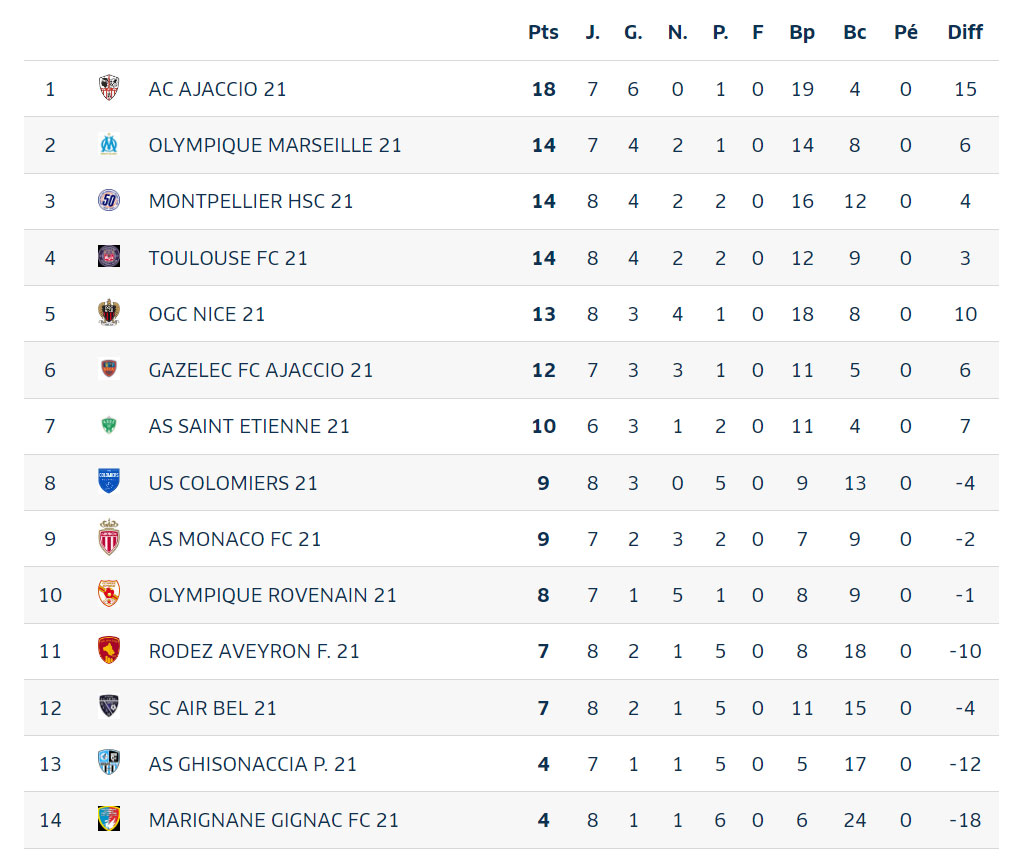Click the AS Monaco crest
The height and width of the screenshot is (862, 1019).
(x=109, y=538)
